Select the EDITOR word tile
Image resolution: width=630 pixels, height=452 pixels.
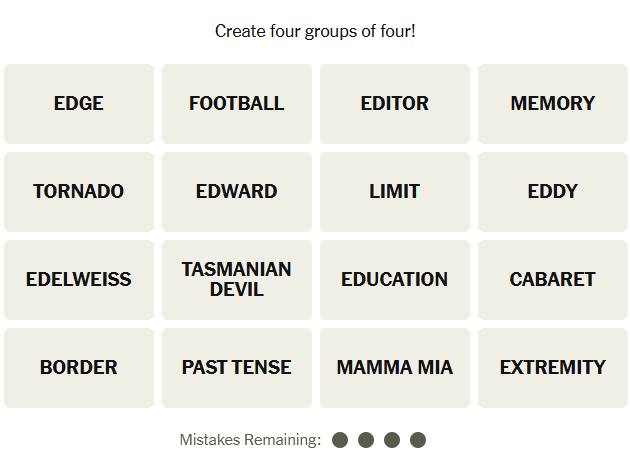point(395,104)
